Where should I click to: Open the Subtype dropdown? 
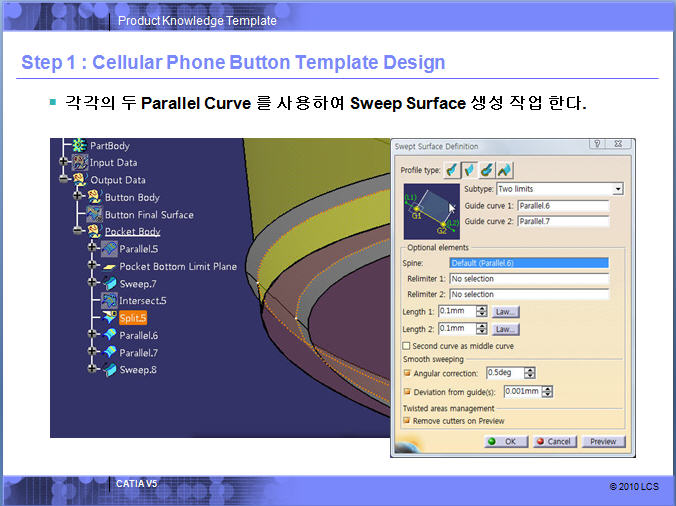pyautogui.click(x=617, y=188)
